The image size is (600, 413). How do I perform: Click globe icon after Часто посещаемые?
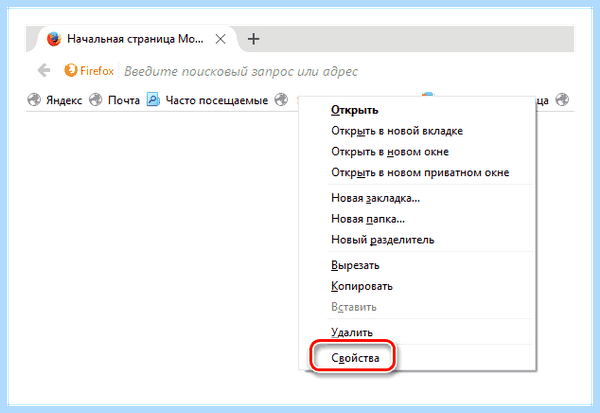(x=281, y=100)
